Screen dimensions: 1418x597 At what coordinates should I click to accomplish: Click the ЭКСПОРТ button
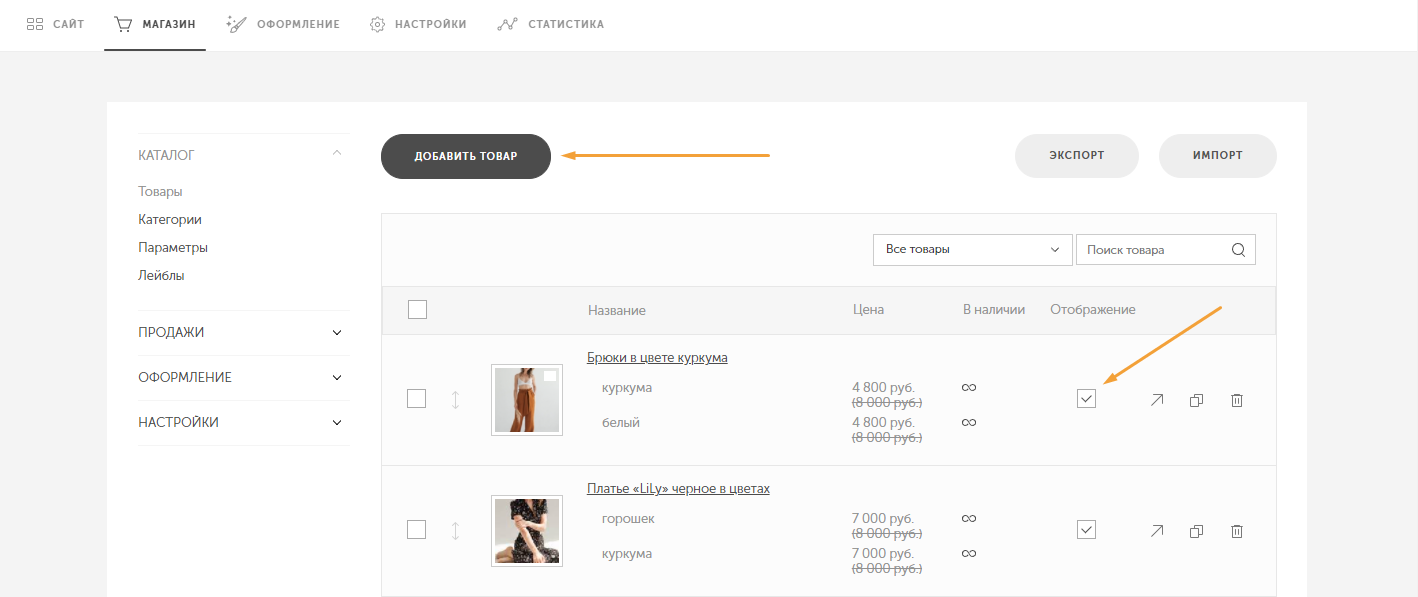coord(1077,156)
